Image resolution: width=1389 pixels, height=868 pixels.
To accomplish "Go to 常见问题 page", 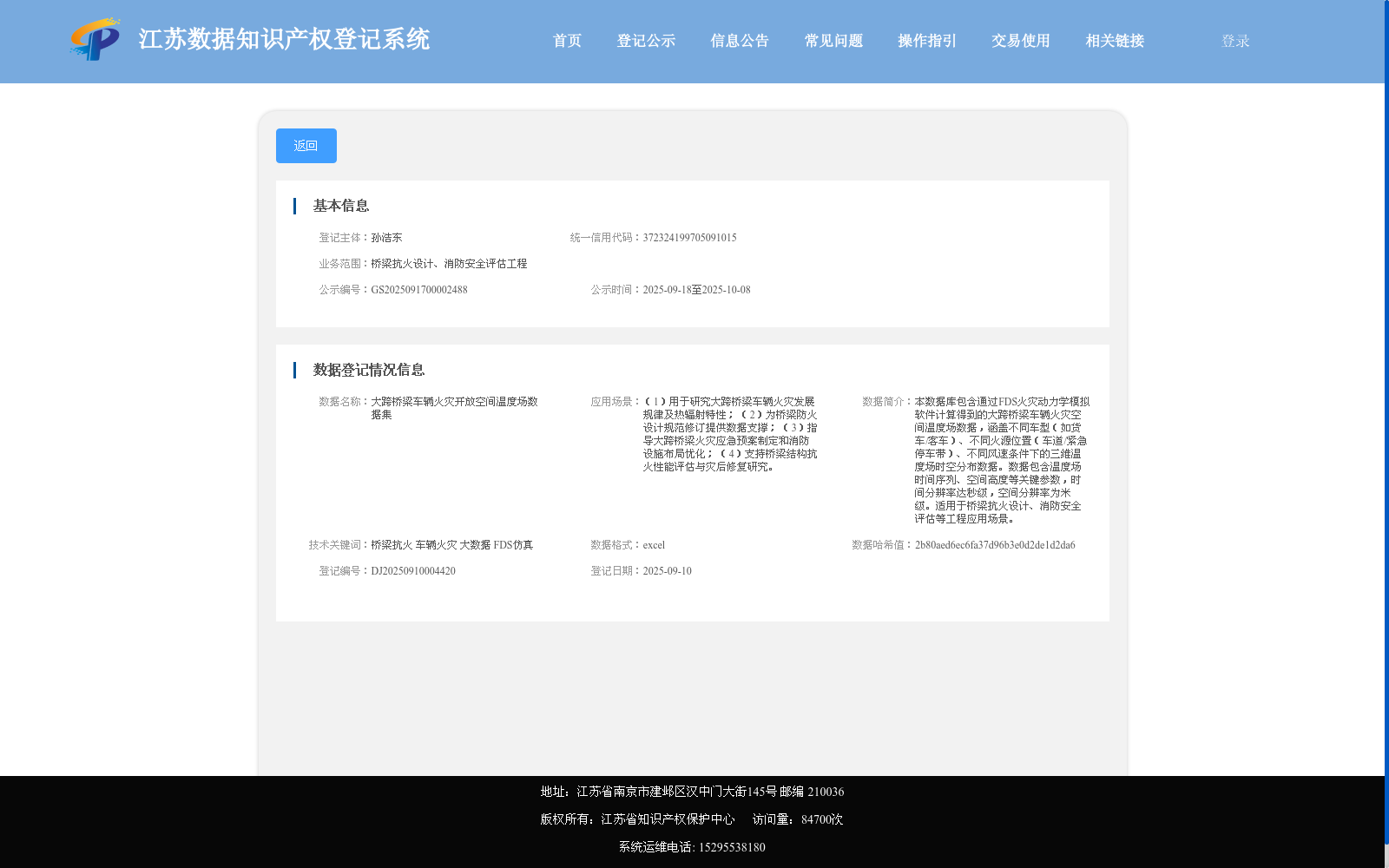I will [833, 41].
